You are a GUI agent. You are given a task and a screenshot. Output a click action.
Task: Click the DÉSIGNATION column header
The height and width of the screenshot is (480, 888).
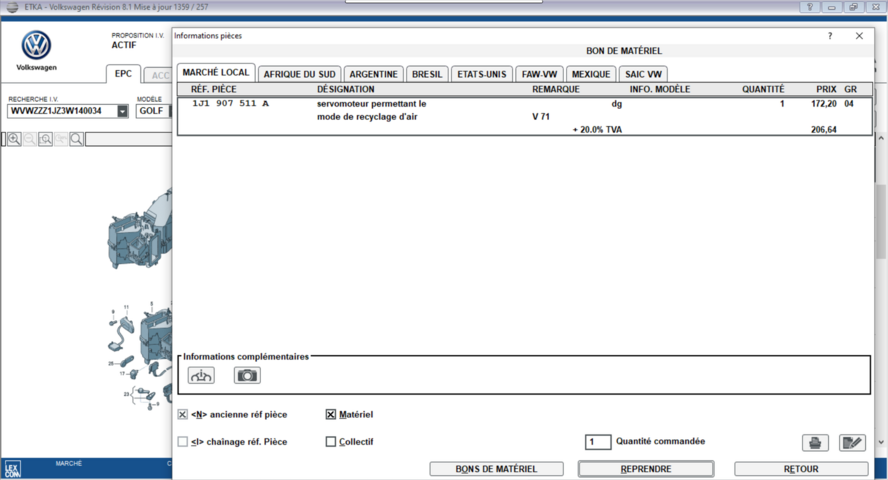pyautogui.click(x=345, y=89)
